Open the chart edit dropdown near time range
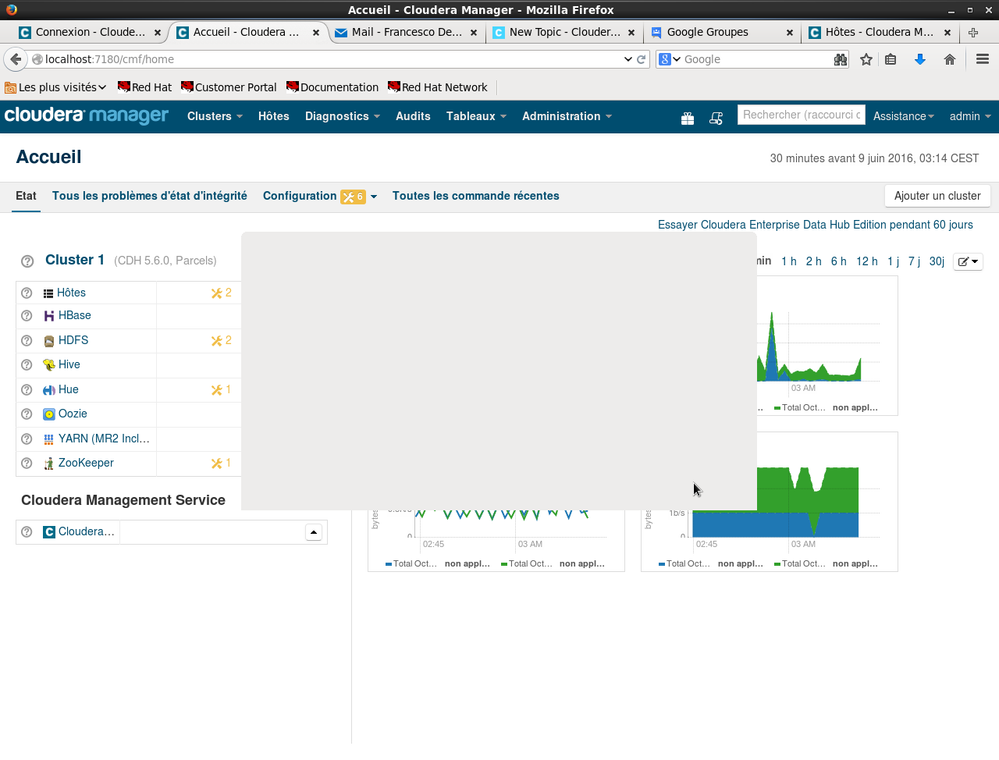 pyautogui.click(x=966, y=261)
